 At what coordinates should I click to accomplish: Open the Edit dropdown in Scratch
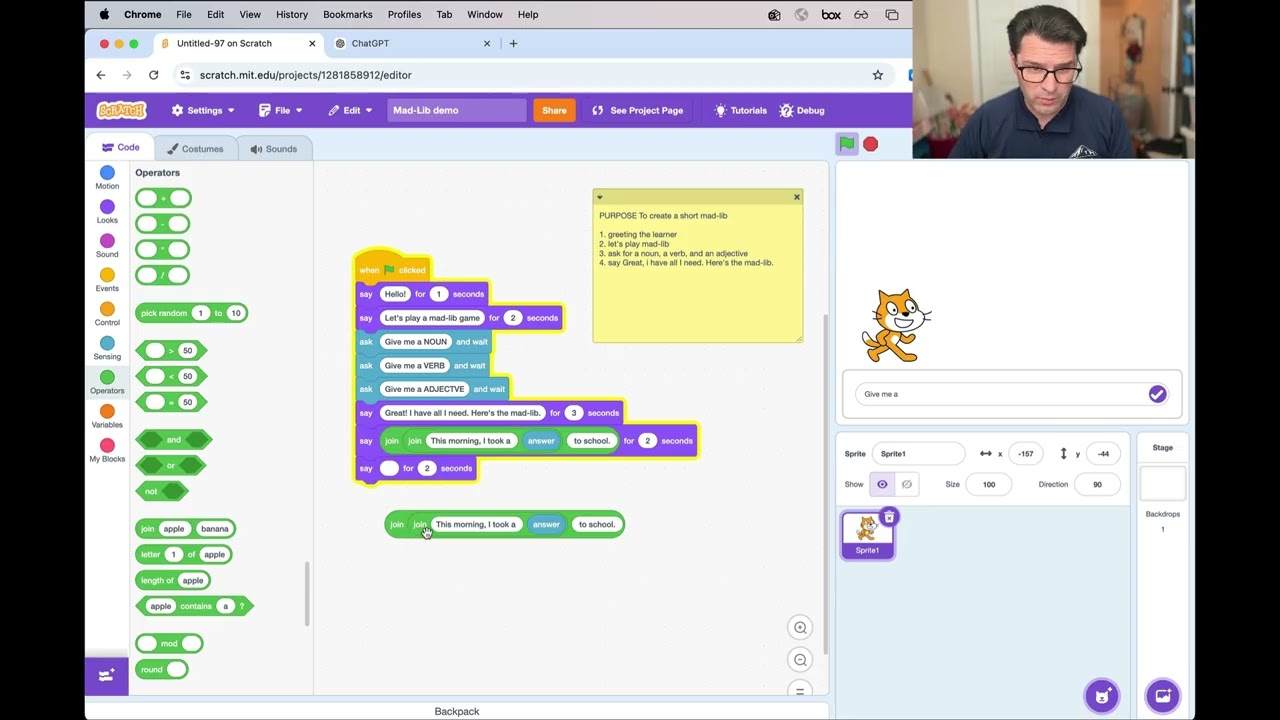pyautogui.click(x=350, y=110)
